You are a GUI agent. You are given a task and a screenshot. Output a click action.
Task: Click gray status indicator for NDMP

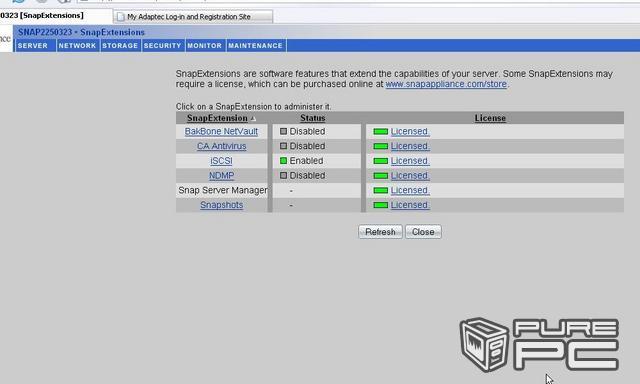tap(283, 175)
